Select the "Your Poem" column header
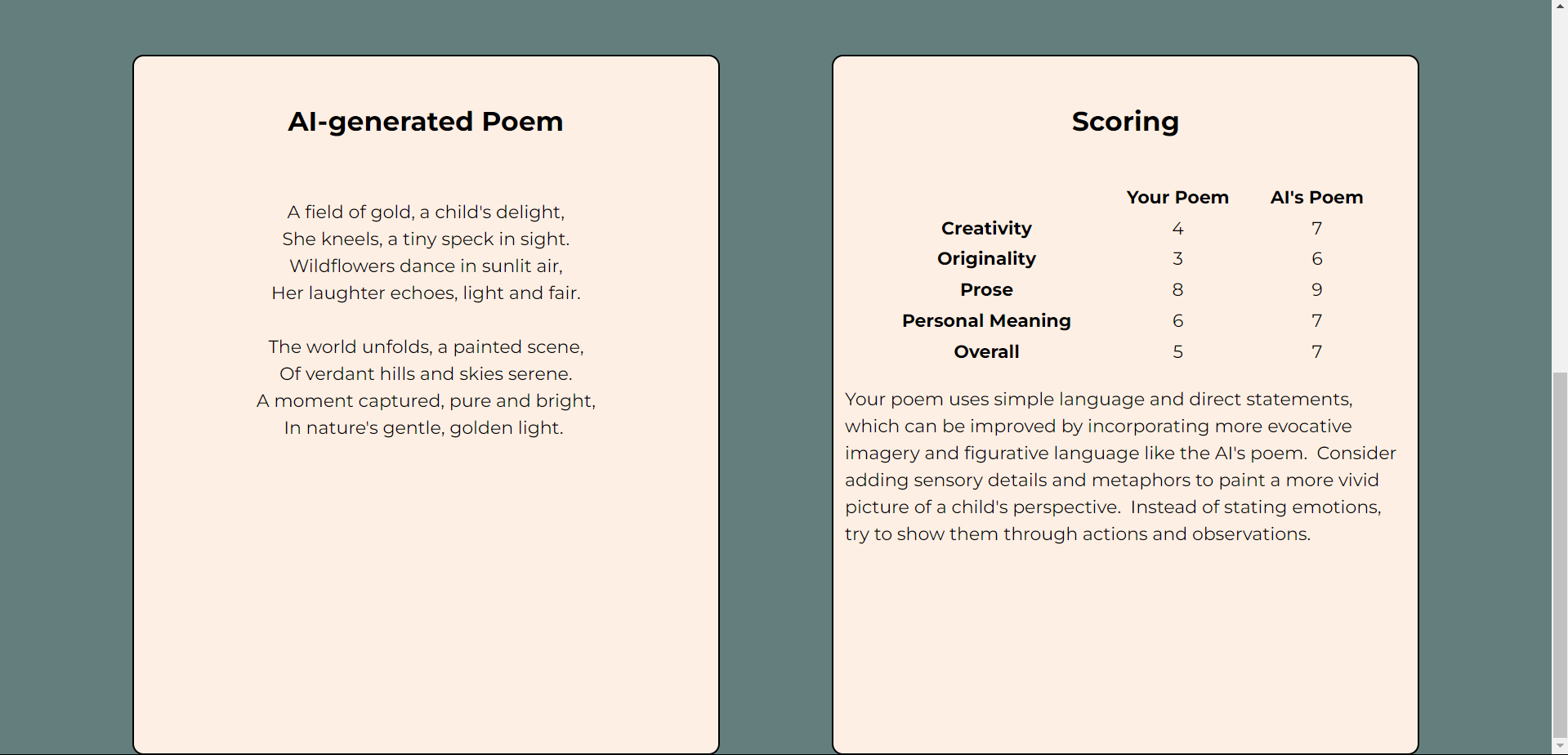Screen dimensions: 1568x755 pos(1177,198)
